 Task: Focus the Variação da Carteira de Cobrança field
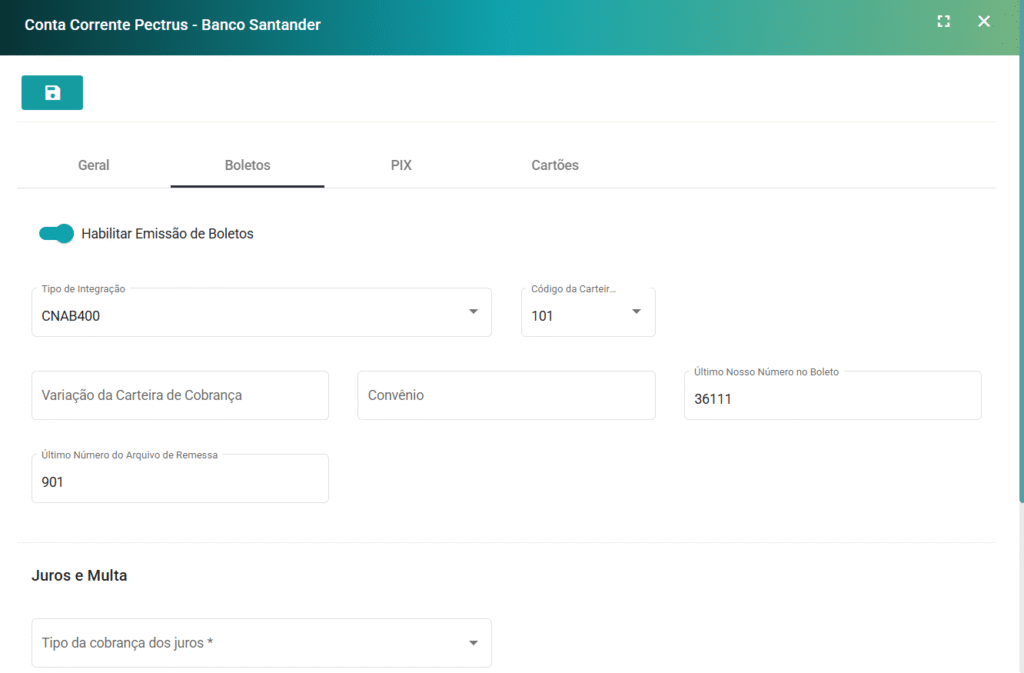click(x=180, y=395)
